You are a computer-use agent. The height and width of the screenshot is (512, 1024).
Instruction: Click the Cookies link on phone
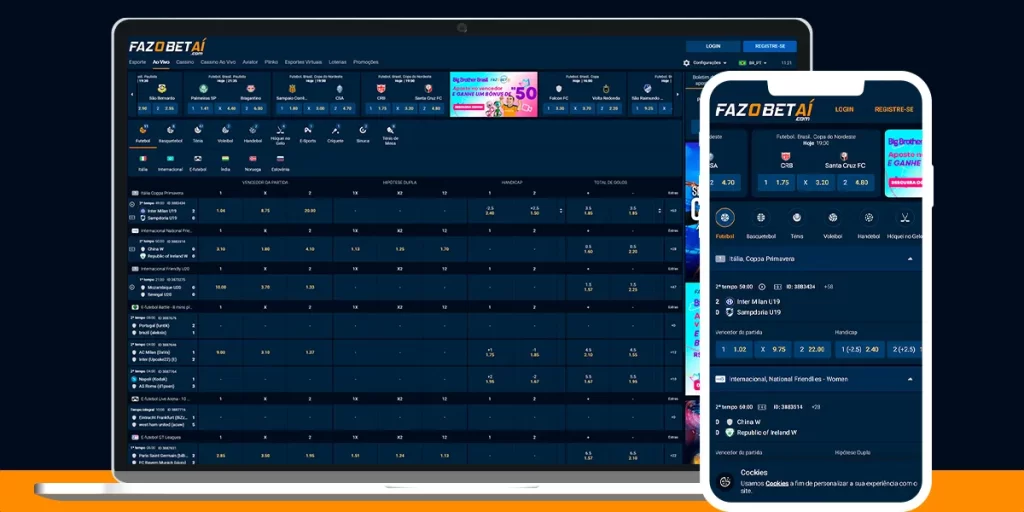tap(776, 483)
